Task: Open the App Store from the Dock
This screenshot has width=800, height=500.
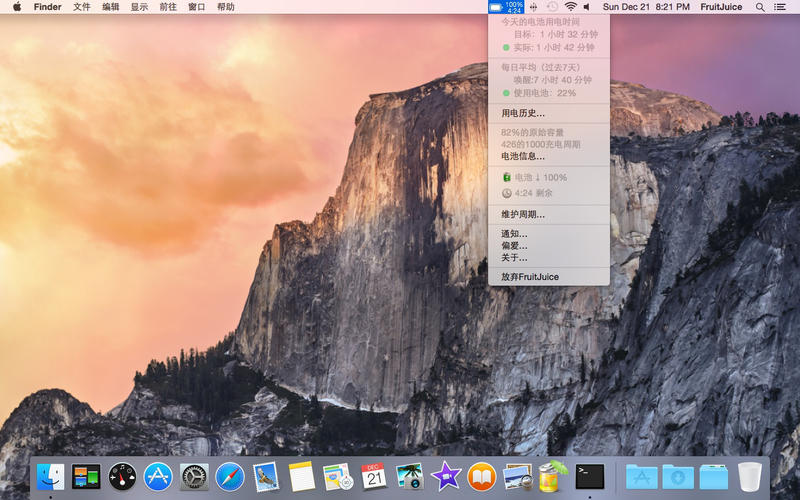Action: tap(158, 477)
